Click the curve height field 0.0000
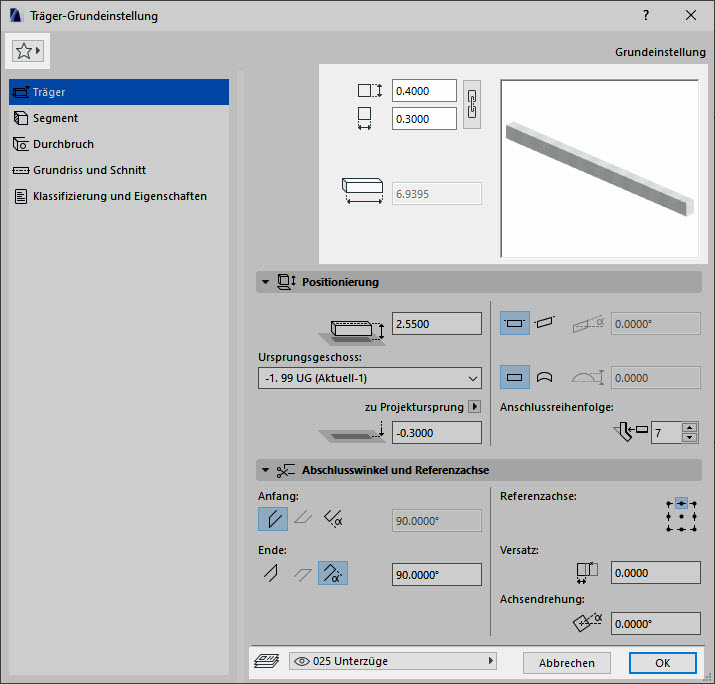 pyautogui.click(x=655, y=378)
